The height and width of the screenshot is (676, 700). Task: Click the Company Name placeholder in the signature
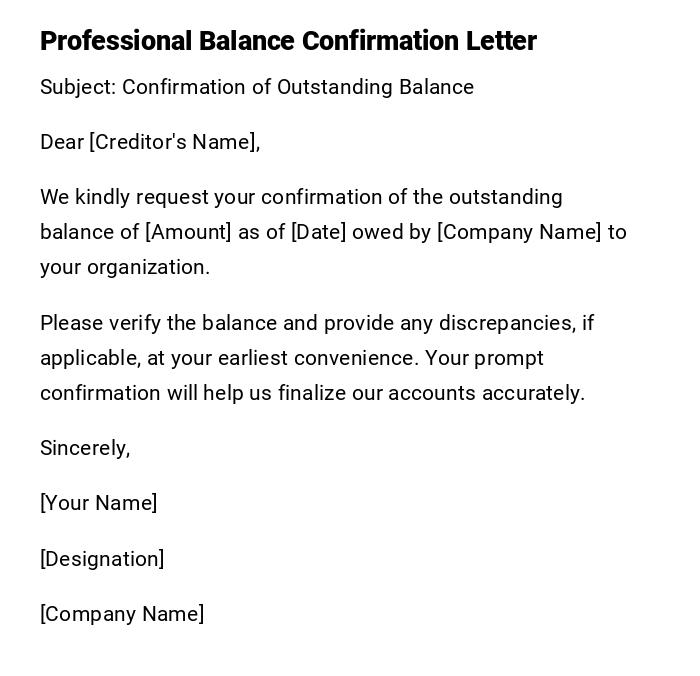(x=122, y=614)
